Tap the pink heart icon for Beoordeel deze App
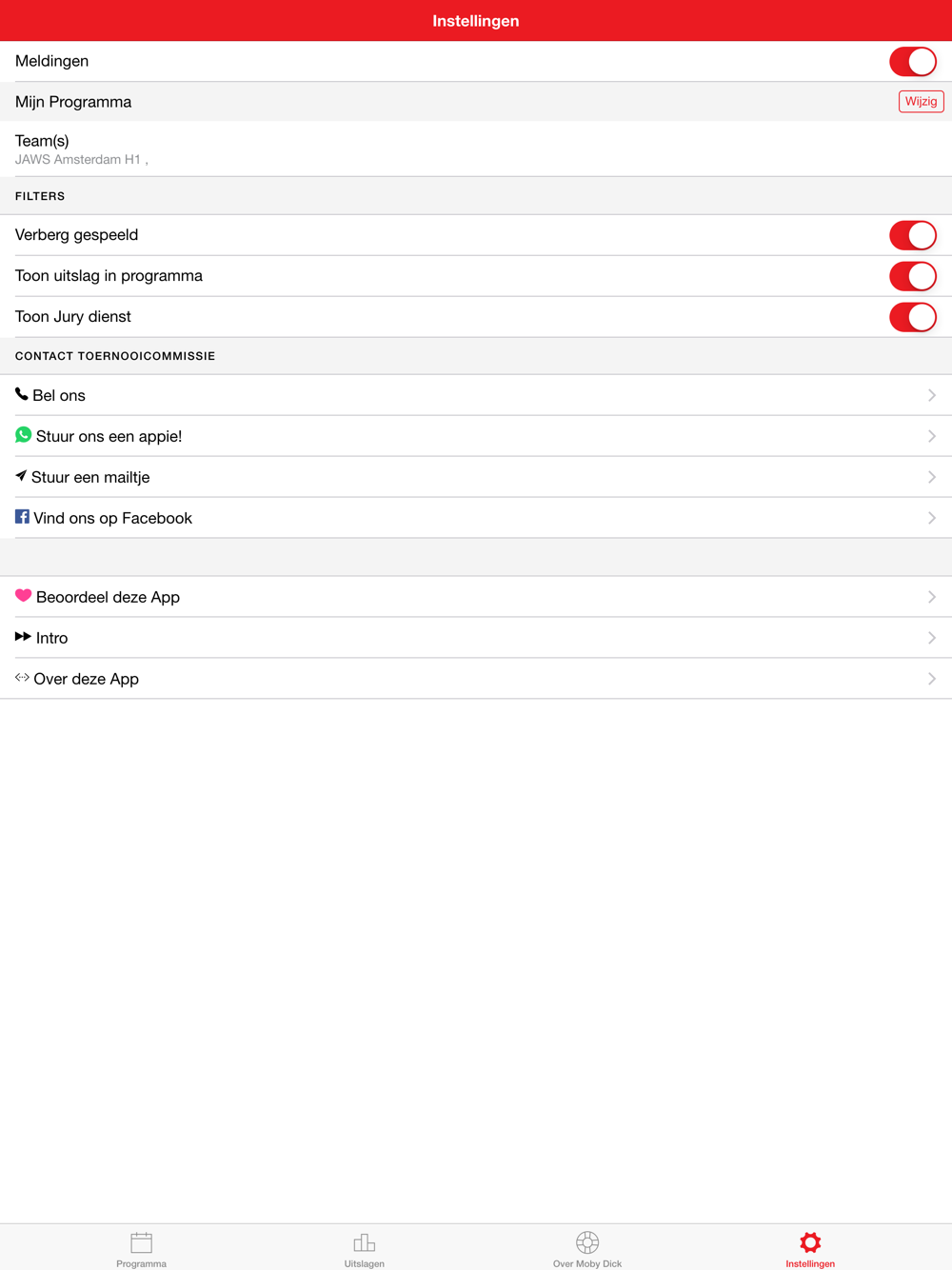 tap(23, 596)
